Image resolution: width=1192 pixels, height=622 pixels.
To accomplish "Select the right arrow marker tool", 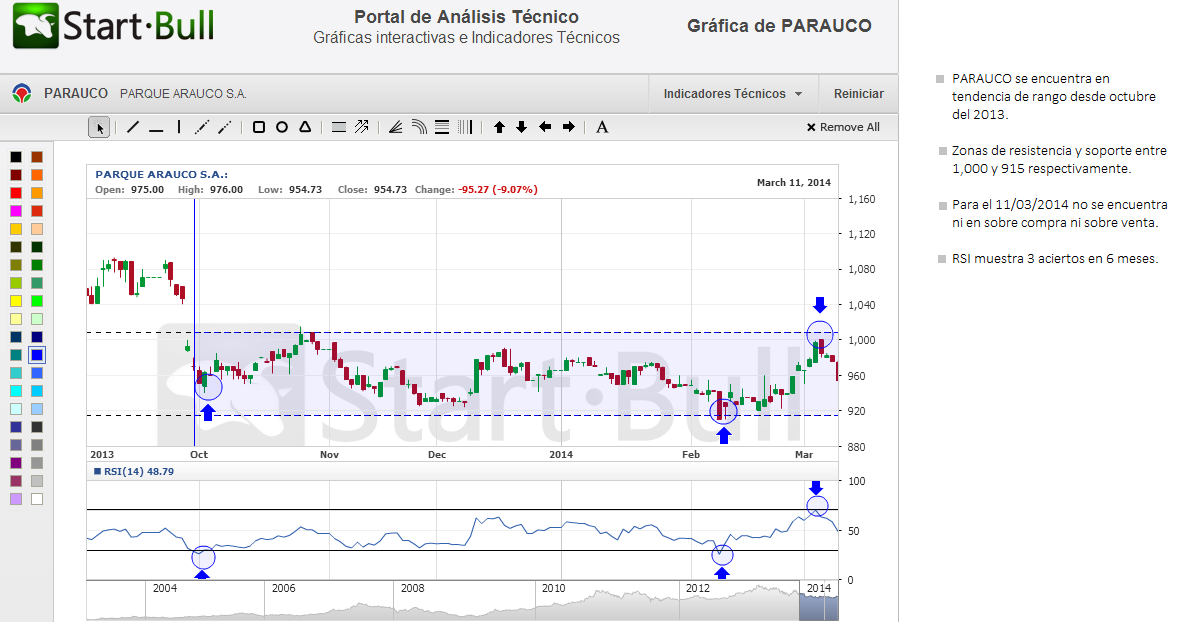I will click(x=569, y=127).
